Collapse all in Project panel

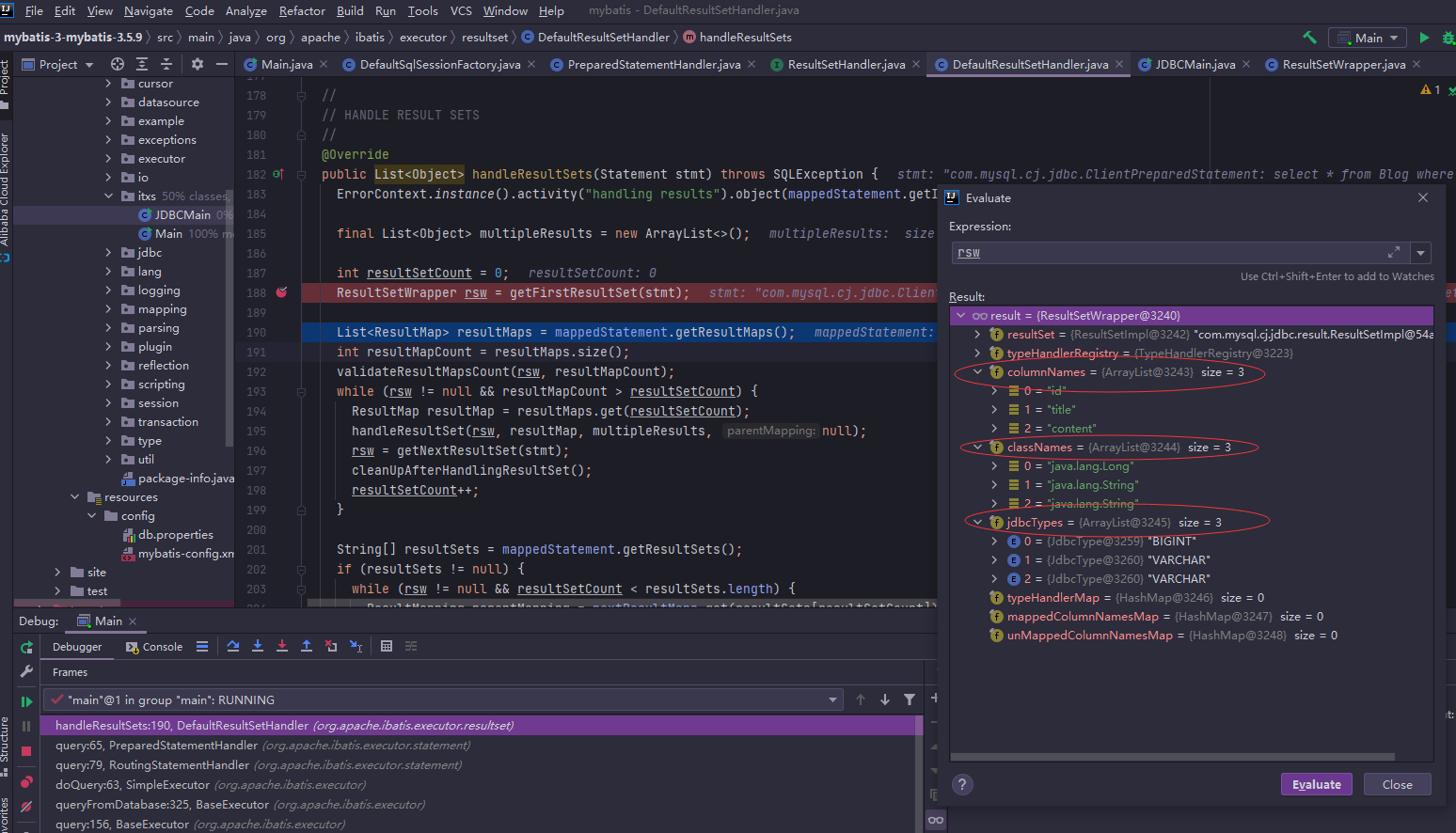click(166, 64)
